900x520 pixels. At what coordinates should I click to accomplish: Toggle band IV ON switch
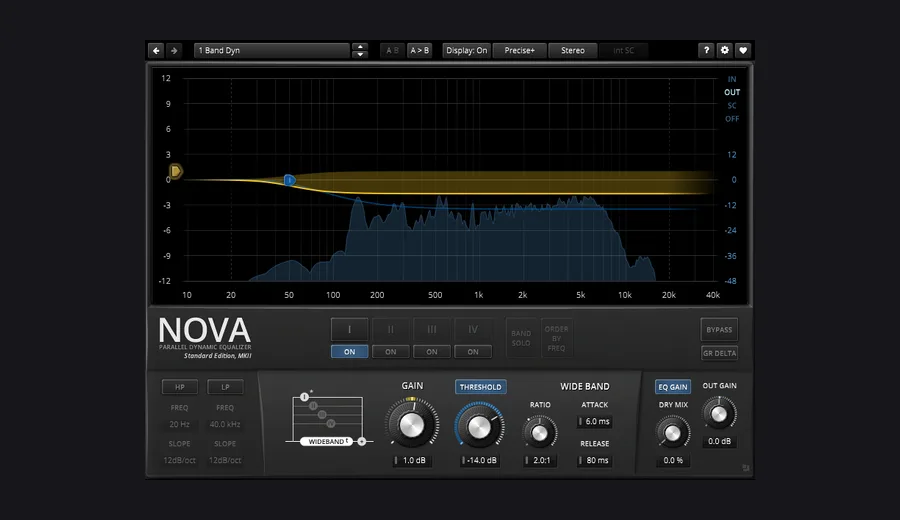click(x=473, y=352)
